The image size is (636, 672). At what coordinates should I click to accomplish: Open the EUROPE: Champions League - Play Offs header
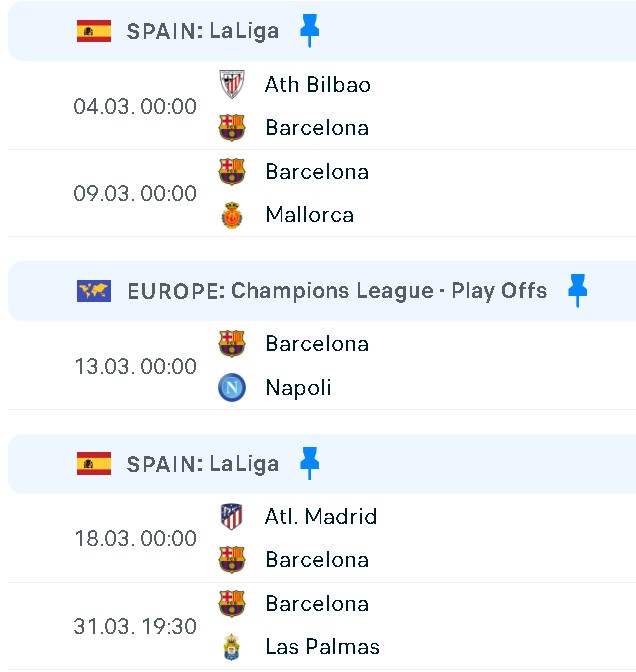click(337, 291)
